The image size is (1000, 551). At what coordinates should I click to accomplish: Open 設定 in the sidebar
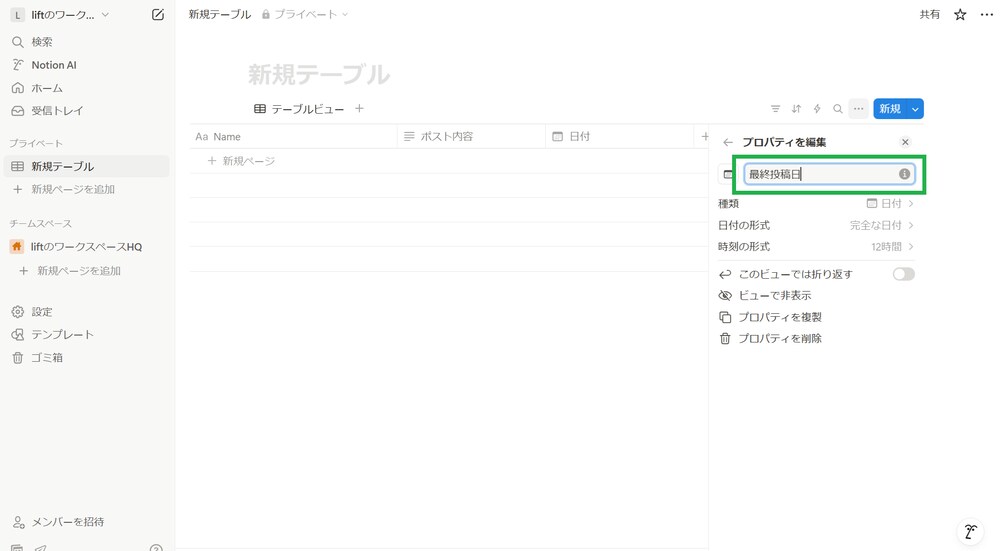tap(86, 312)
